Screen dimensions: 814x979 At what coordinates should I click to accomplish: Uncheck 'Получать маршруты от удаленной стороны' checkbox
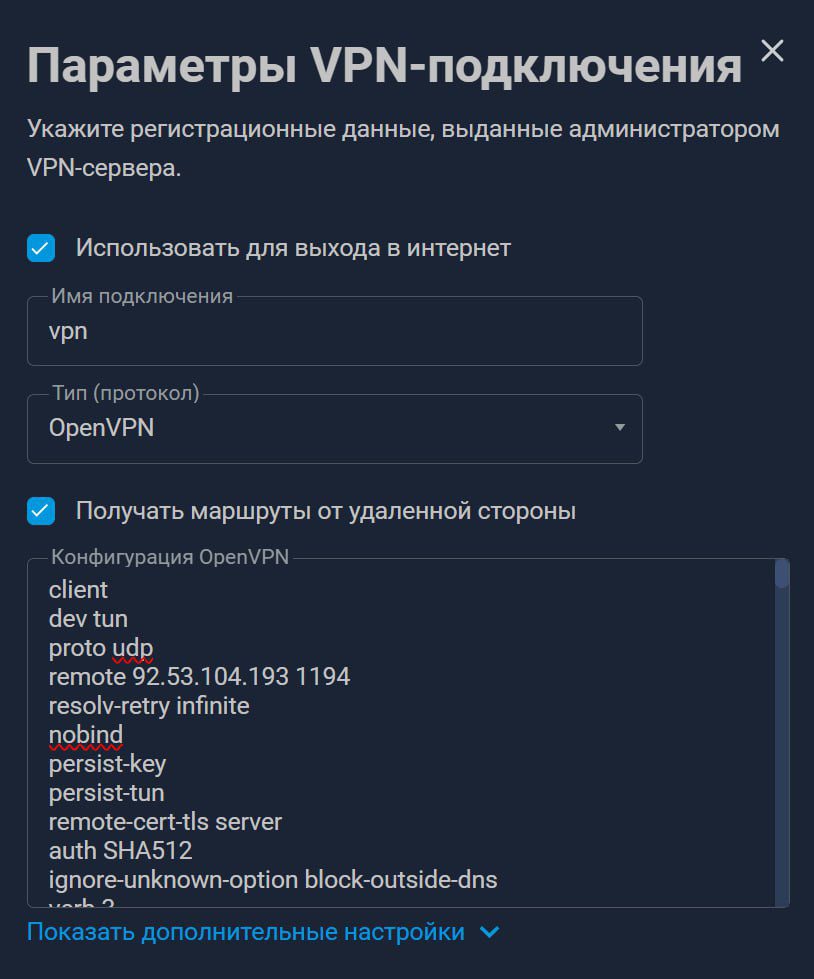pos(41,511)
